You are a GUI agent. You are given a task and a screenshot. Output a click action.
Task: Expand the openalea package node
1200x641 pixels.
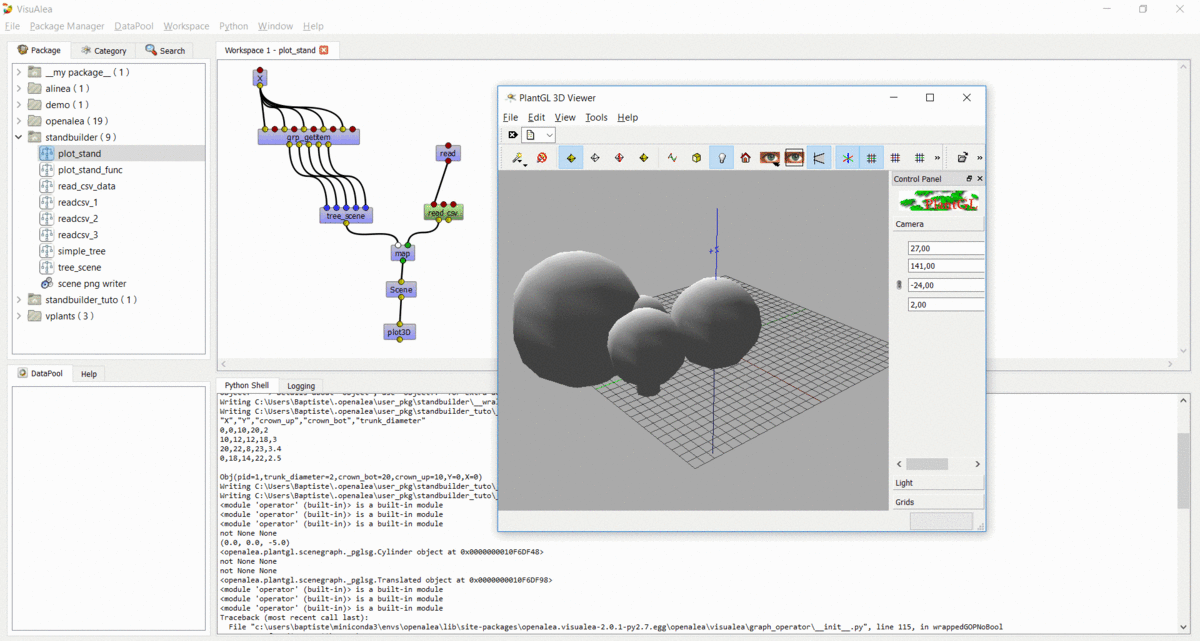[19, 121]
